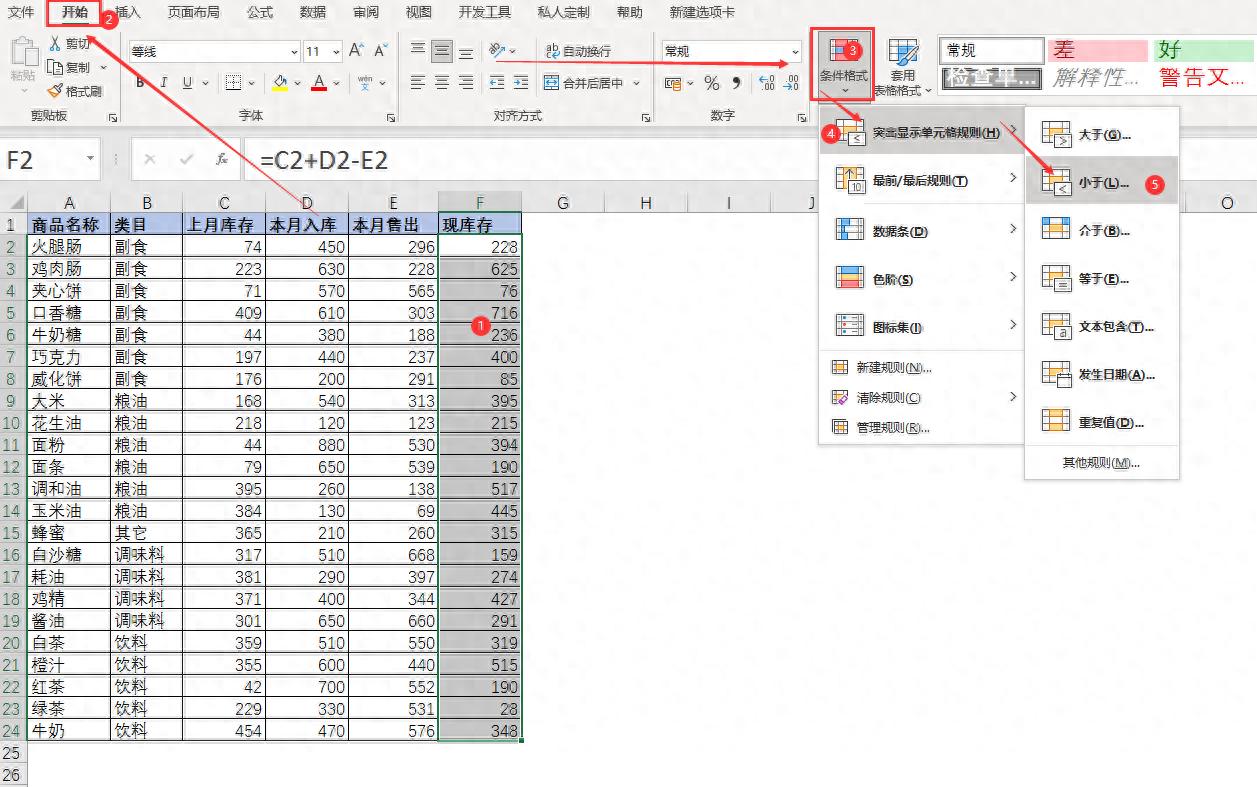Click Merge and Center (合并后居中)
The image size is (1257, 787).
click(584, 83)
